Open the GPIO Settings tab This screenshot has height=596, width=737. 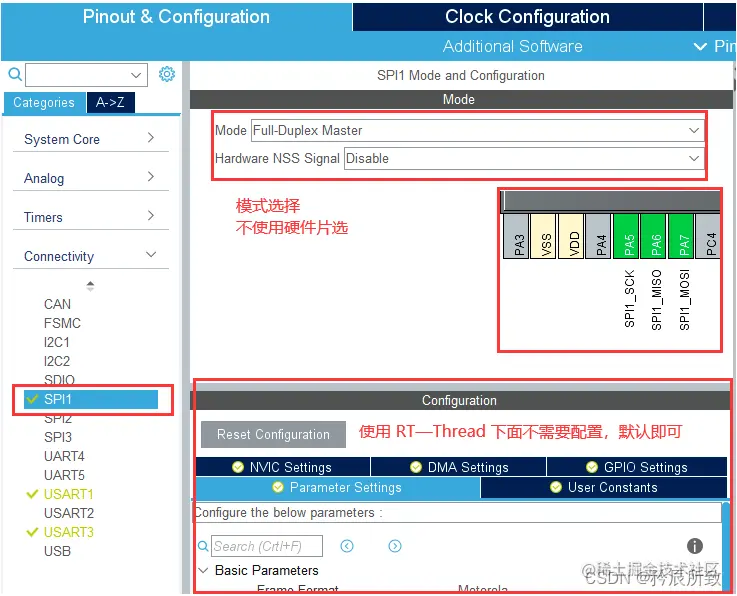pos(637,467)
